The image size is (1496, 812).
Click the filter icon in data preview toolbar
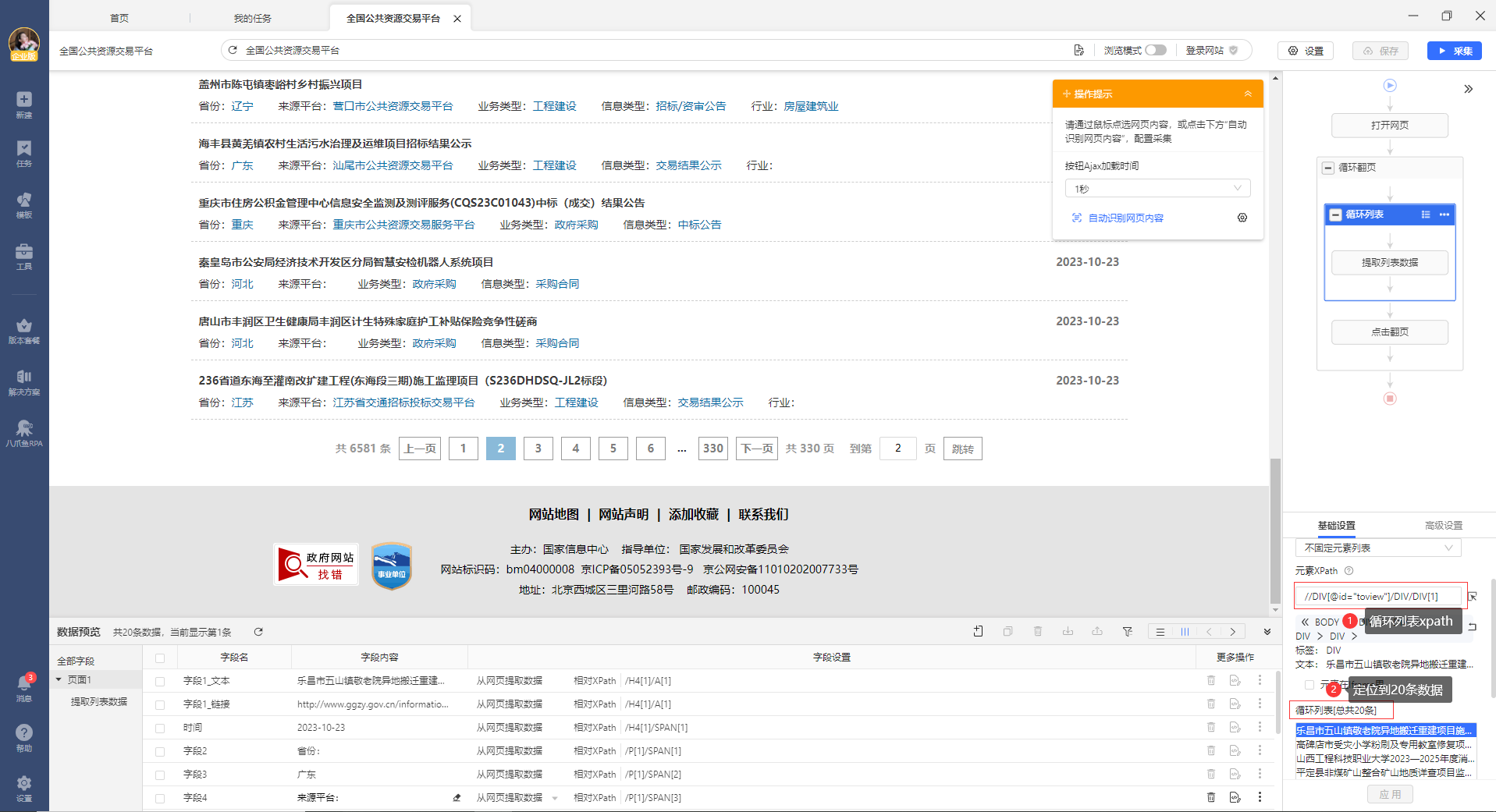[1128, 631]
